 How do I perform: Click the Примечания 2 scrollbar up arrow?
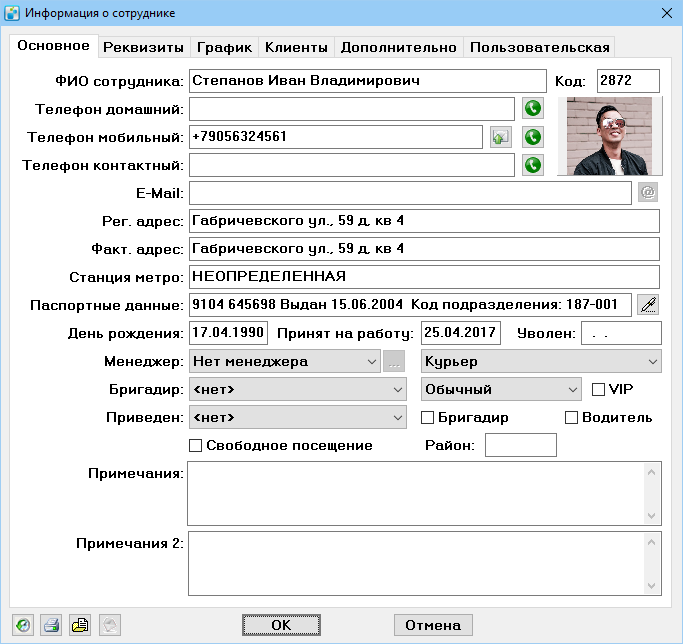click(x=652, y=542)
